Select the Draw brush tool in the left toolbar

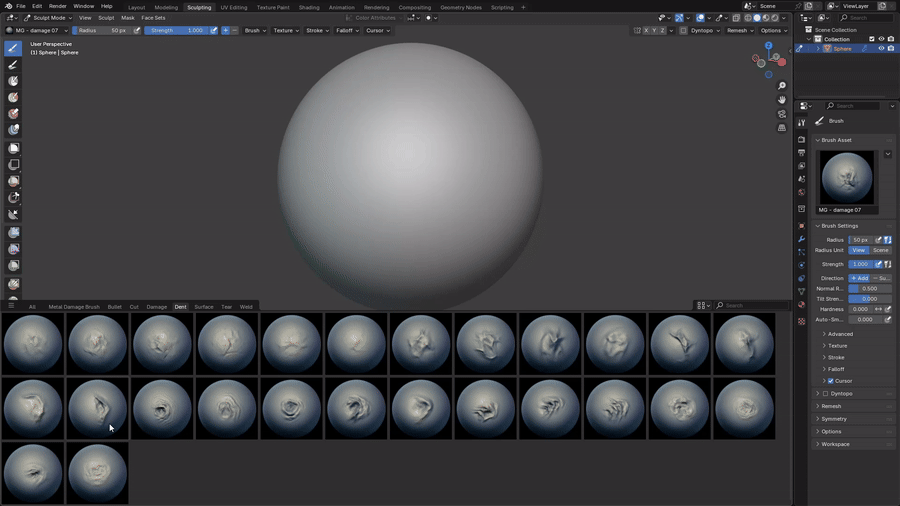[13, 48]
